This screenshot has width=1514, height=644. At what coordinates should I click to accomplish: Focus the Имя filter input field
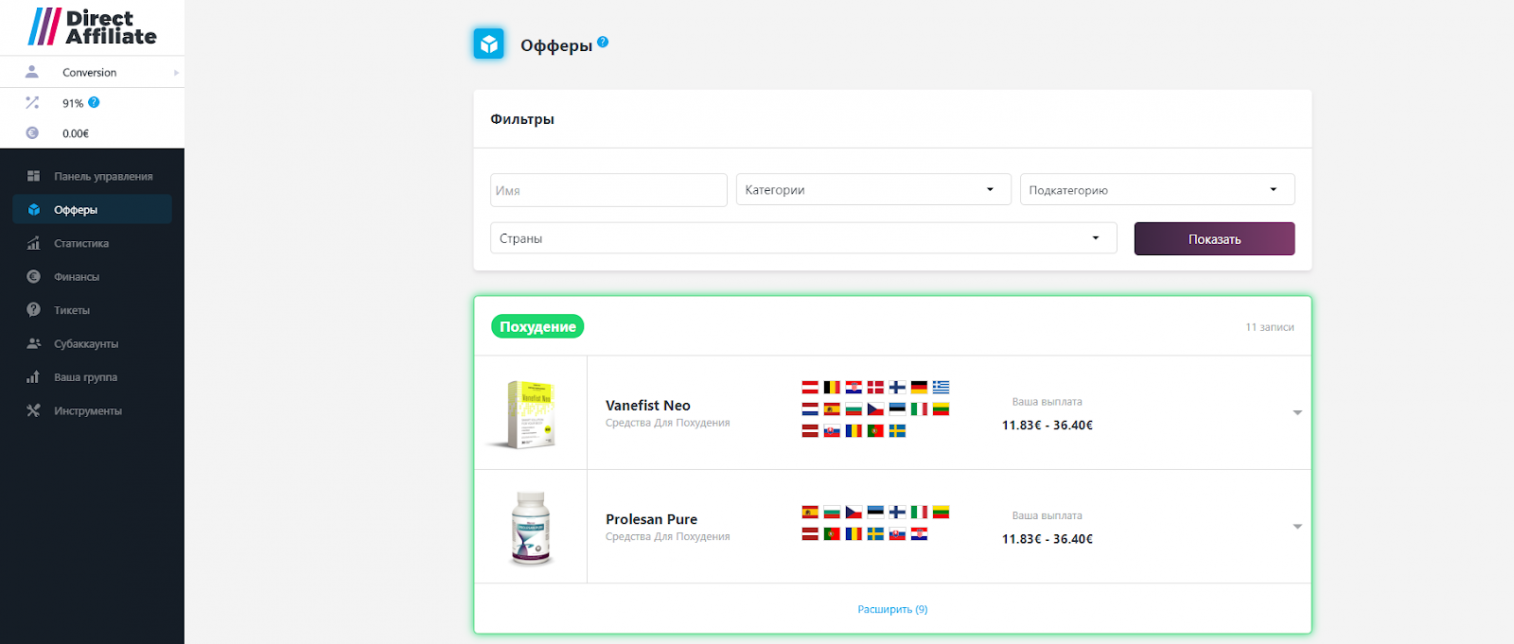(608, 190)
